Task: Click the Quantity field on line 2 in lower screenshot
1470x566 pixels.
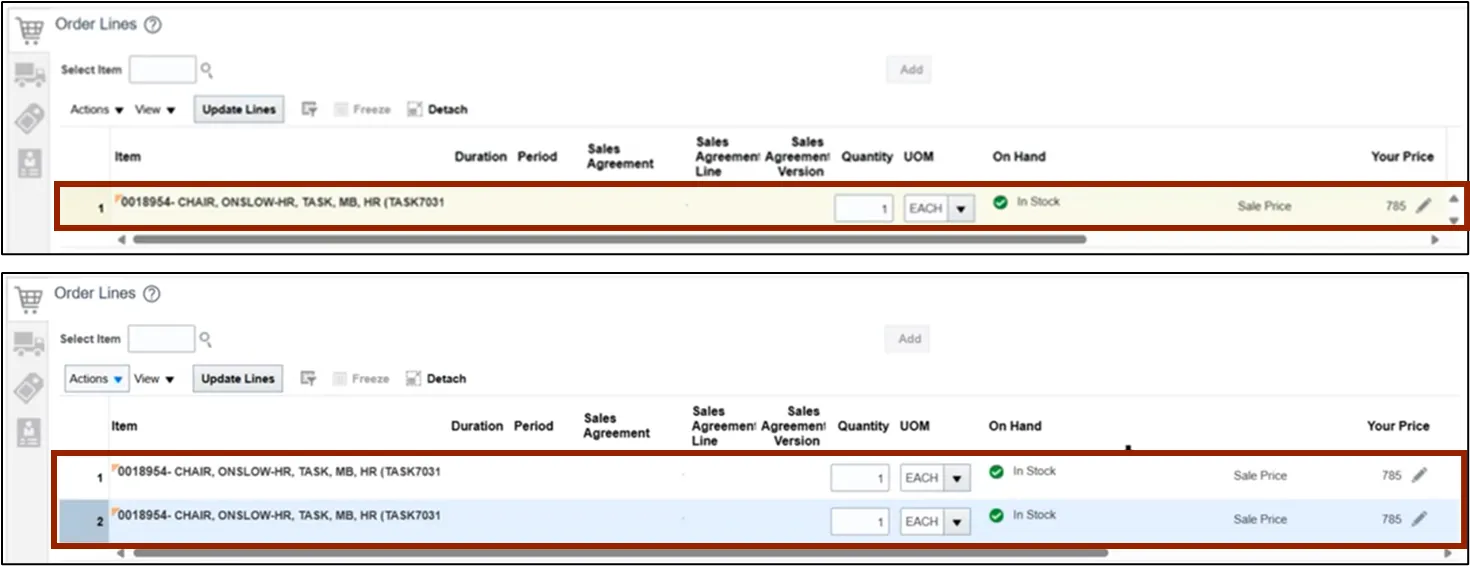Action: (859, 522)
